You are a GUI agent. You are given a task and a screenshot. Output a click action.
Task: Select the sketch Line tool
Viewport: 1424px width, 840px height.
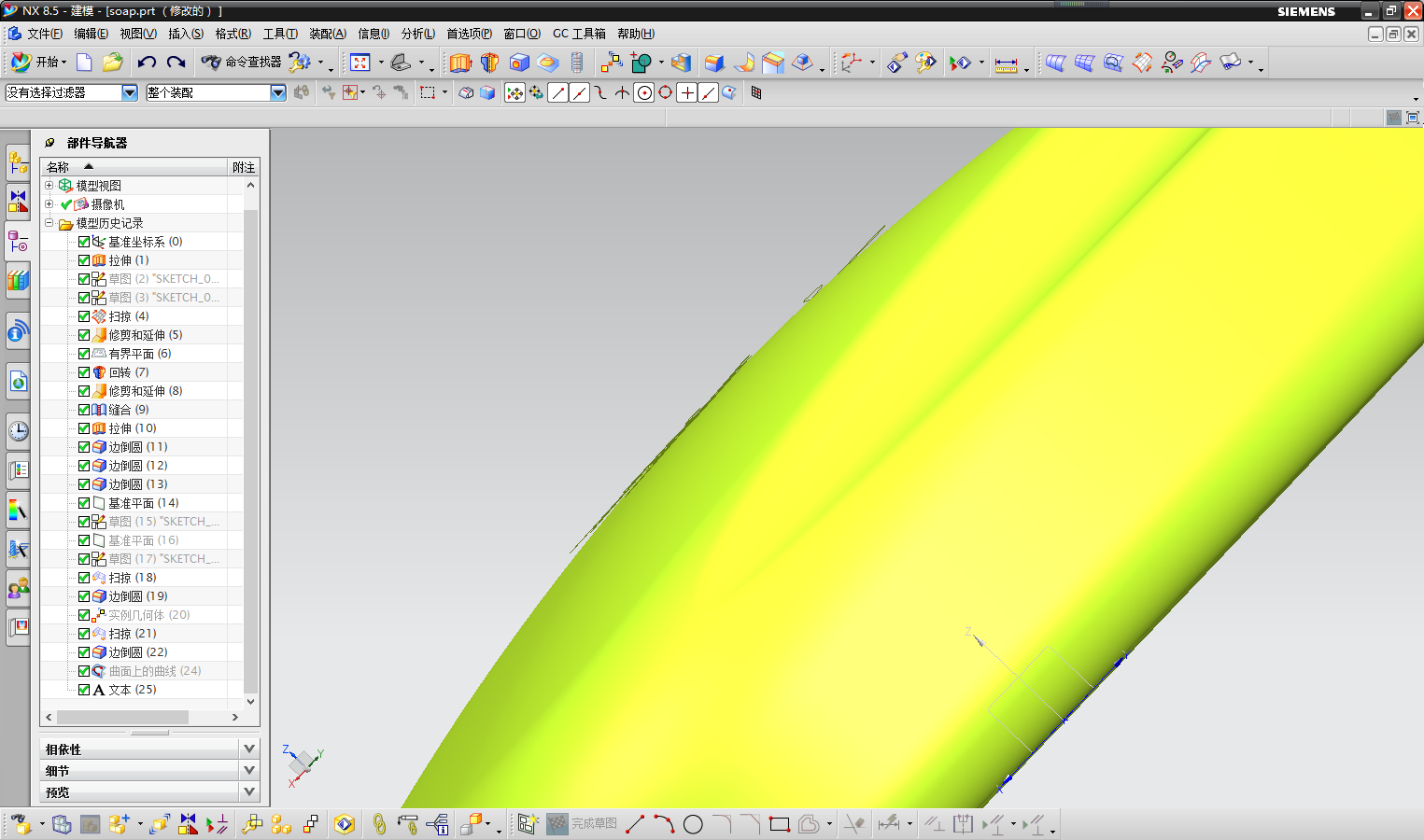(x=635, y=824)
